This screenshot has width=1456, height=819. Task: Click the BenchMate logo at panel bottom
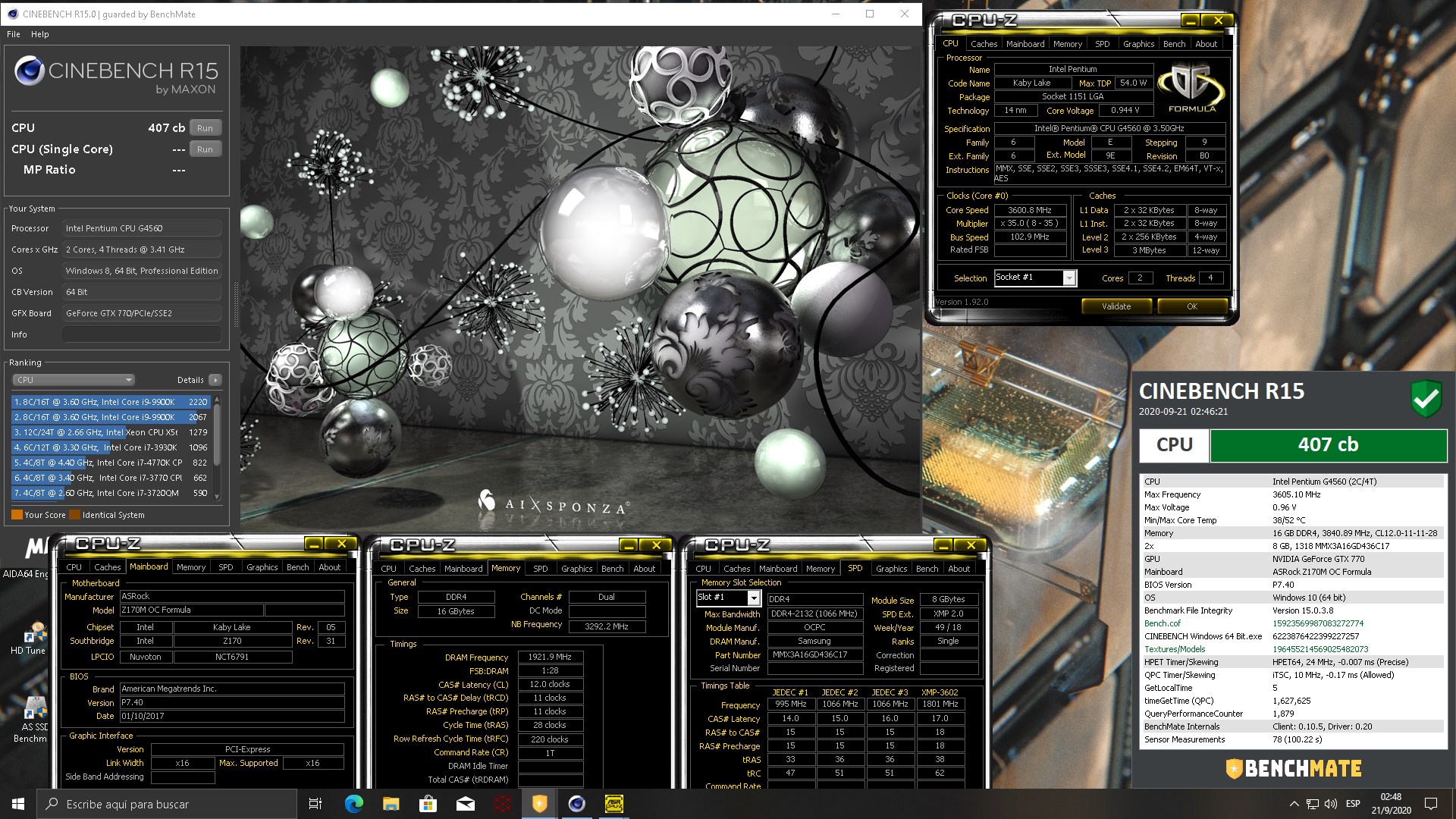pos(1294,768)
